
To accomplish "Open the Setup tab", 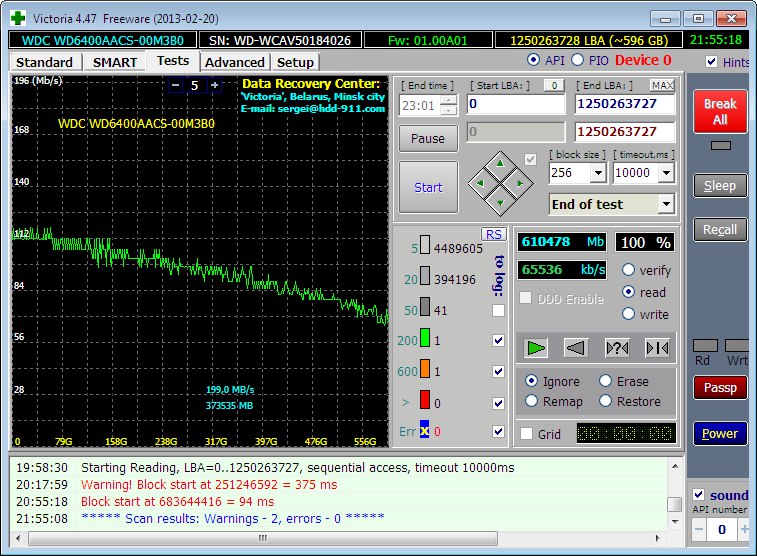I will (295, 62).
